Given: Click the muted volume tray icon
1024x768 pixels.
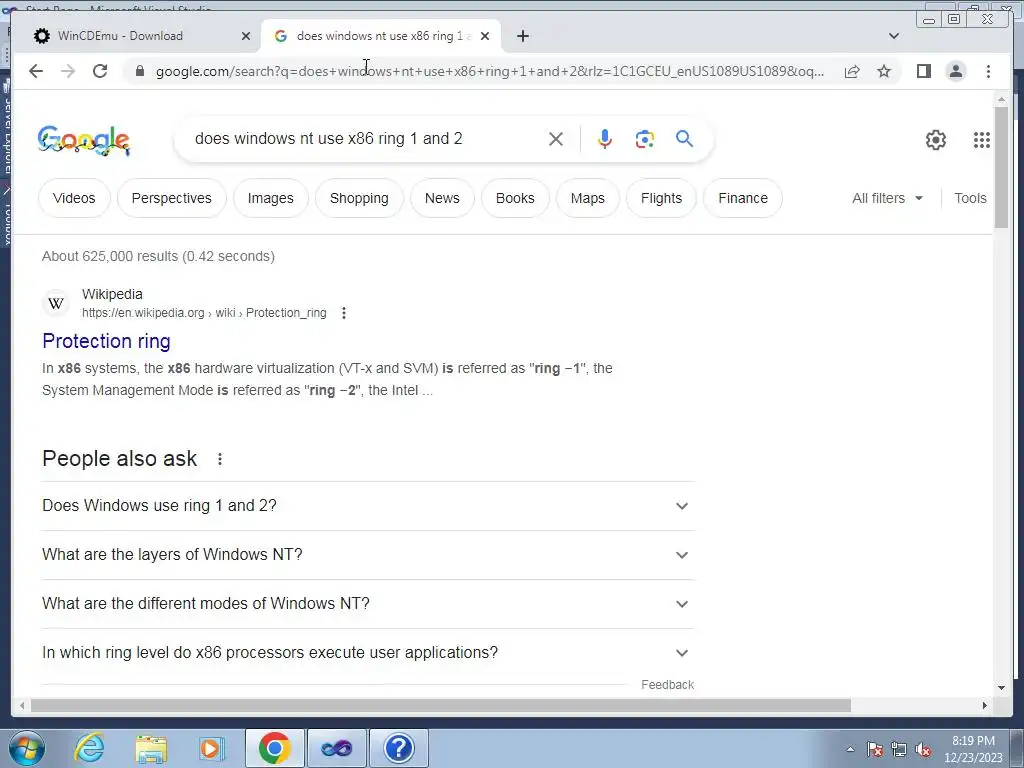Looking at the screenshot, I should [923, 750].
